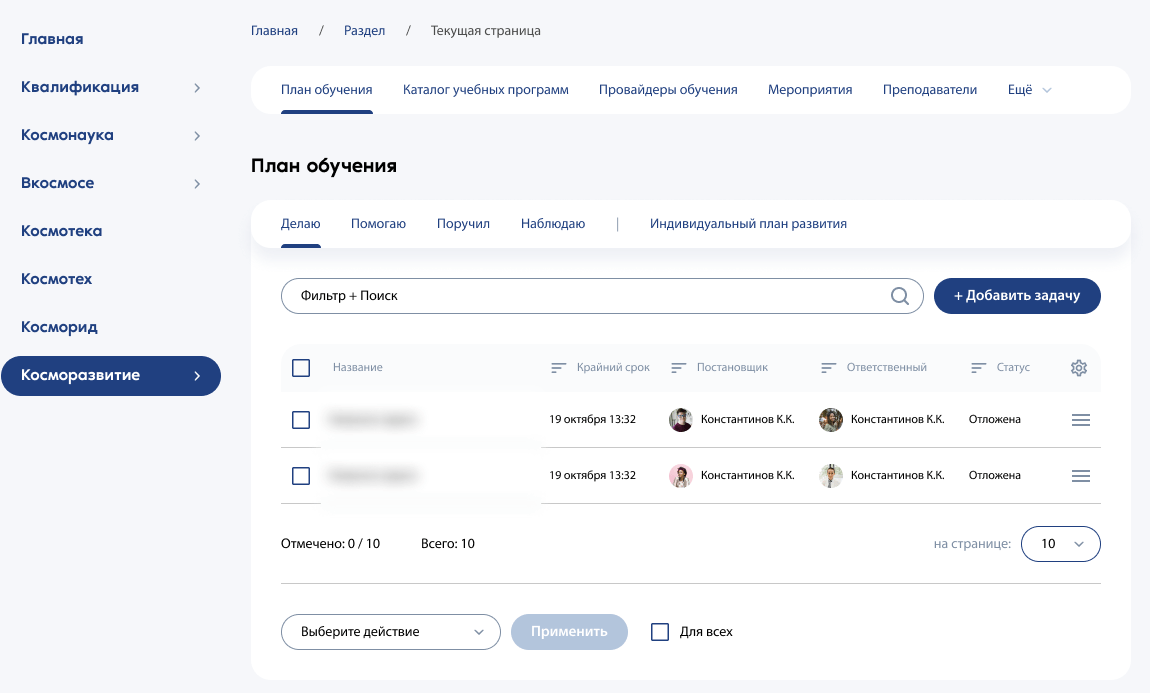The height and width of the screenshot is (693, 1150).
Task: Click Ответственный avatar in first row
Action: 831,420
